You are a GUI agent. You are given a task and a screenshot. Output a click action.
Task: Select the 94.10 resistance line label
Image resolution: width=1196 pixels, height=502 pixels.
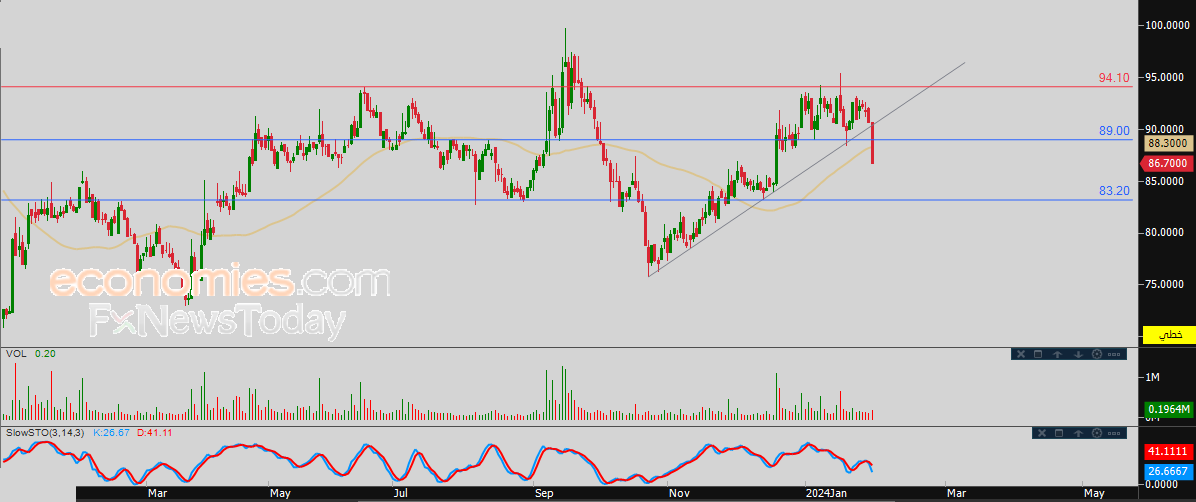click(1114, 78)
